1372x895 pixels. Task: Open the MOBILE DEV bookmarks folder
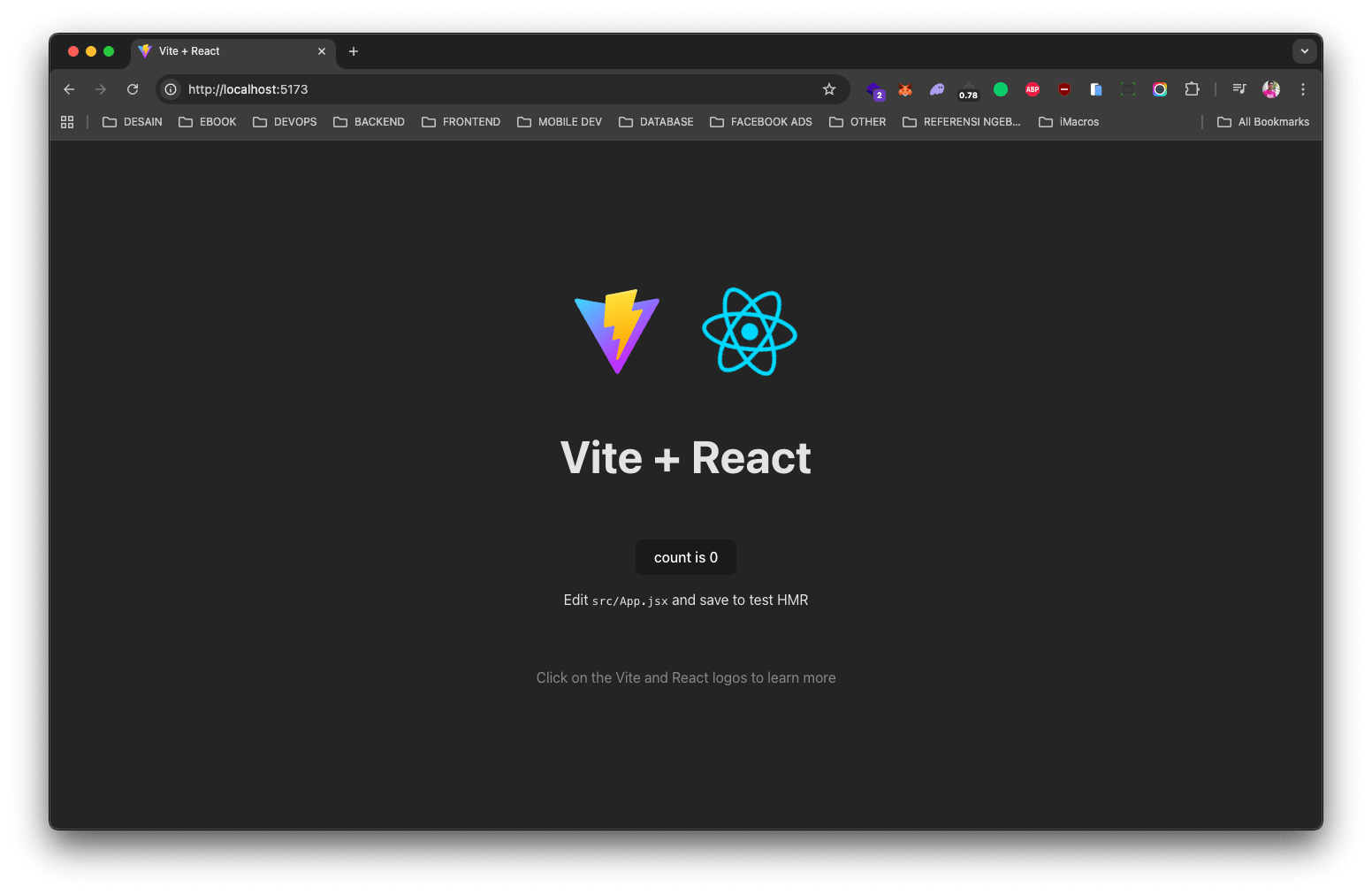pos(560,122)
